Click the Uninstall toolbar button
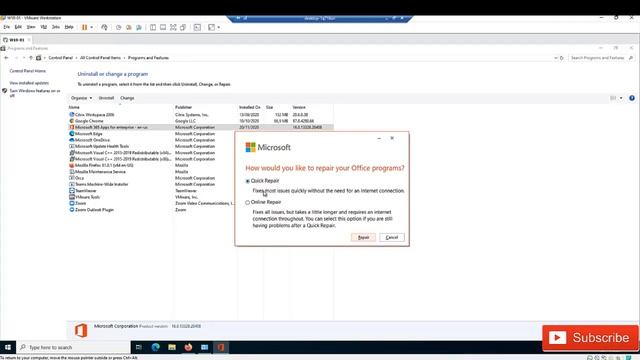This screenshot has width=640, height=360. pyautogui.click(x=107, y=98)
